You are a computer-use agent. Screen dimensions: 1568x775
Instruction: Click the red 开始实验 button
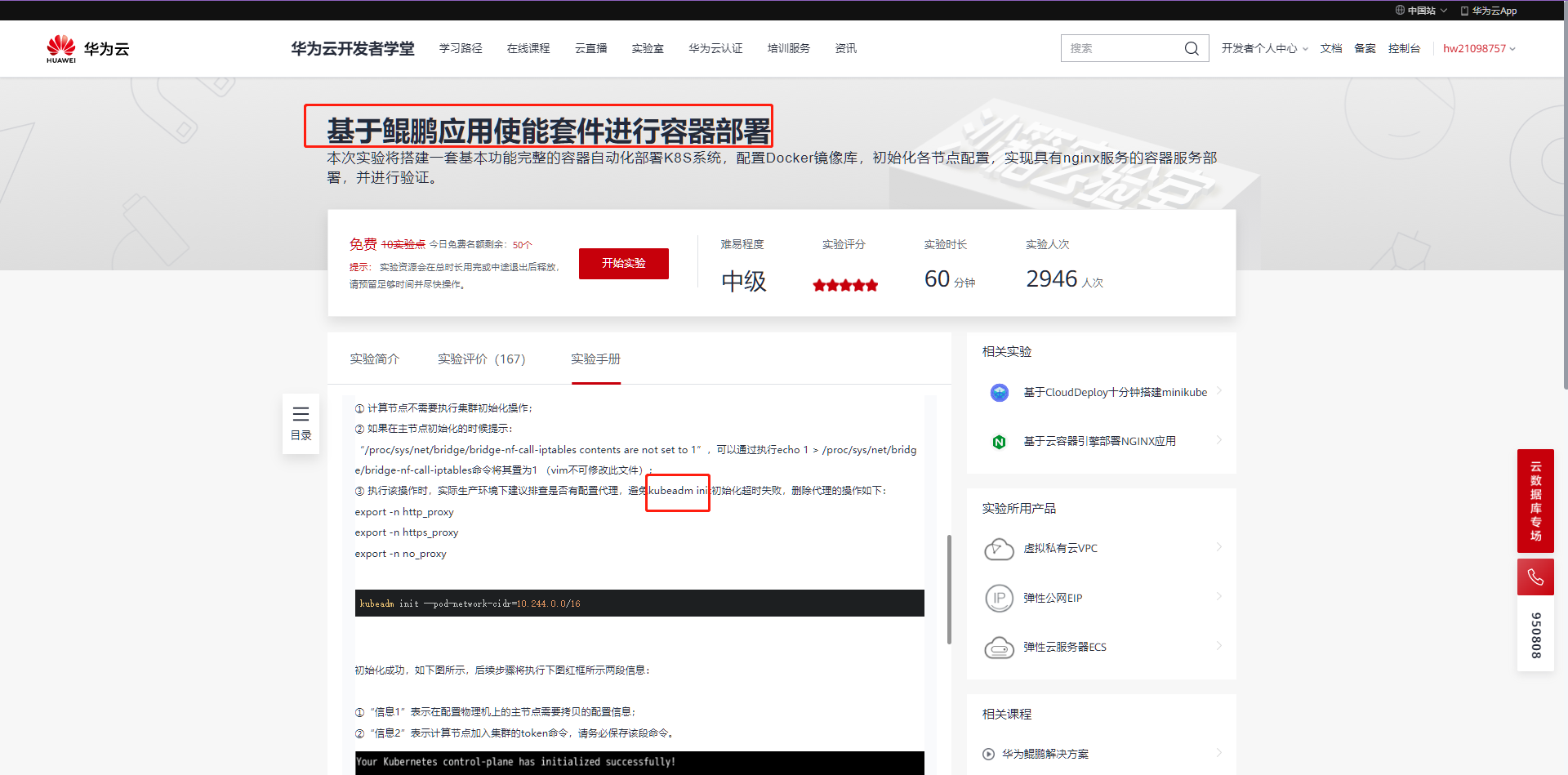624,264
